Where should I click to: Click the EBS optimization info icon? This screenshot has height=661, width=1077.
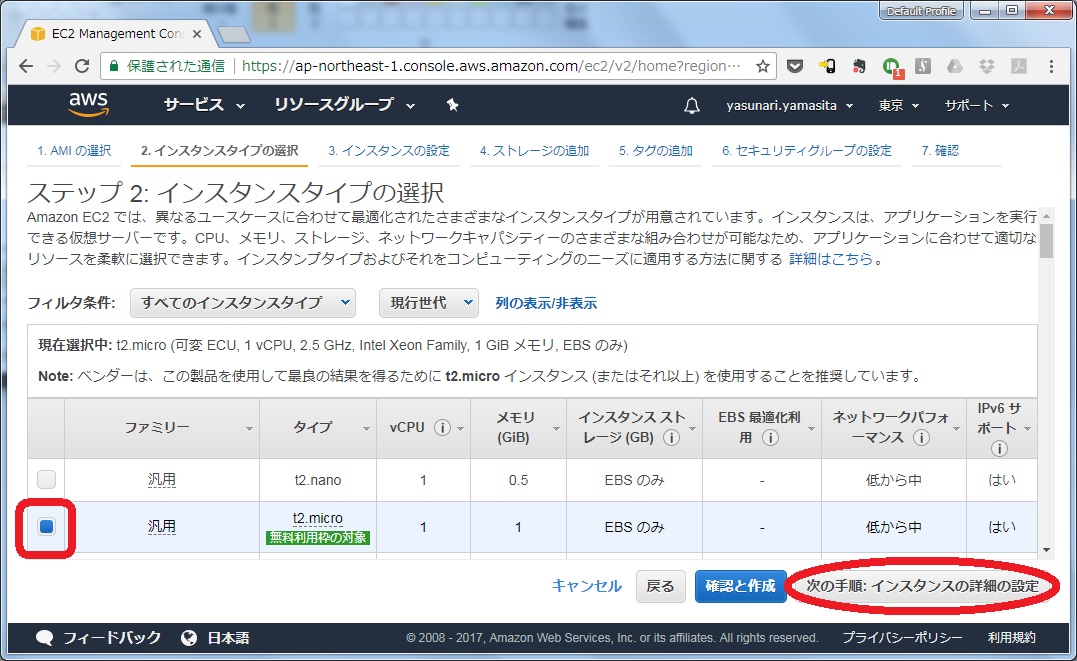pyautogui.click(x=770, y=437)
